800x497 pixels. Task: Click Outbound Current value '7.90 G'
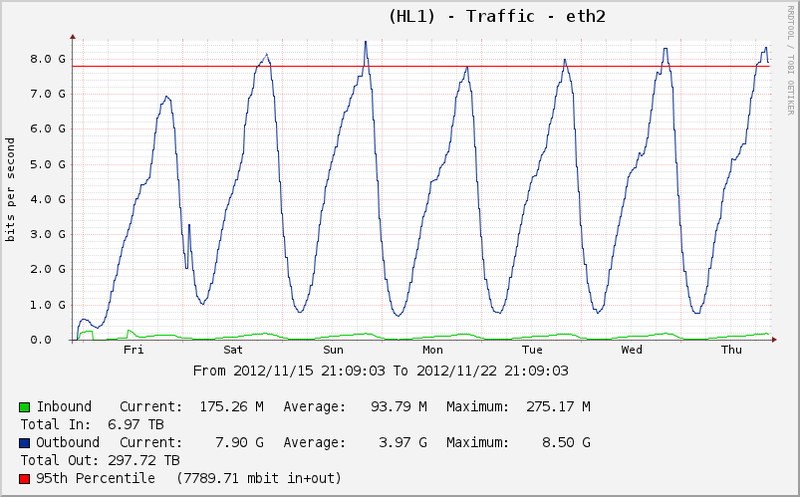(239, 442)
